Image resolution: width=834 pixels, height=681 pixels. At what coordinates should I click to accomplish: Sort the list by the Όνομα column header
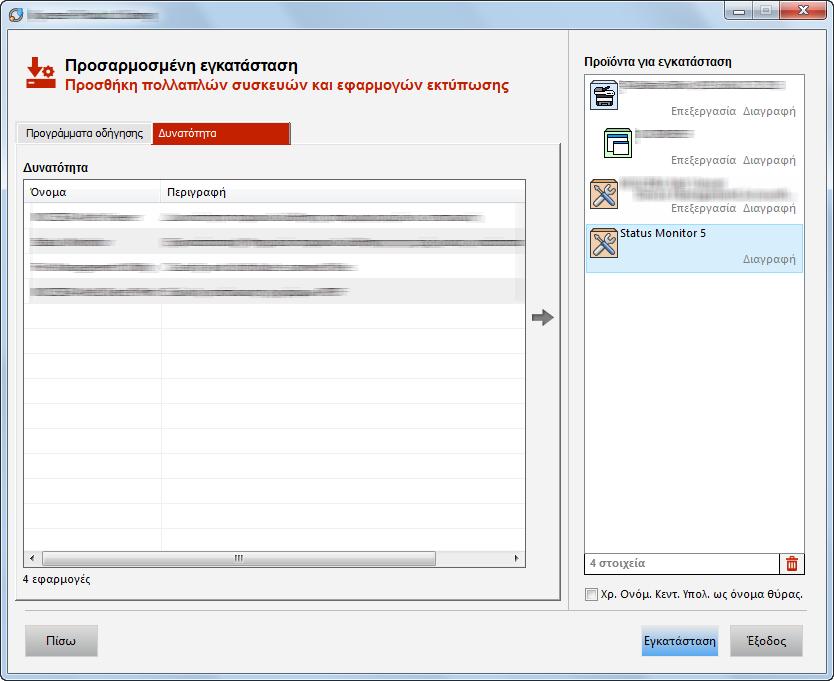(x=93, y=192)
